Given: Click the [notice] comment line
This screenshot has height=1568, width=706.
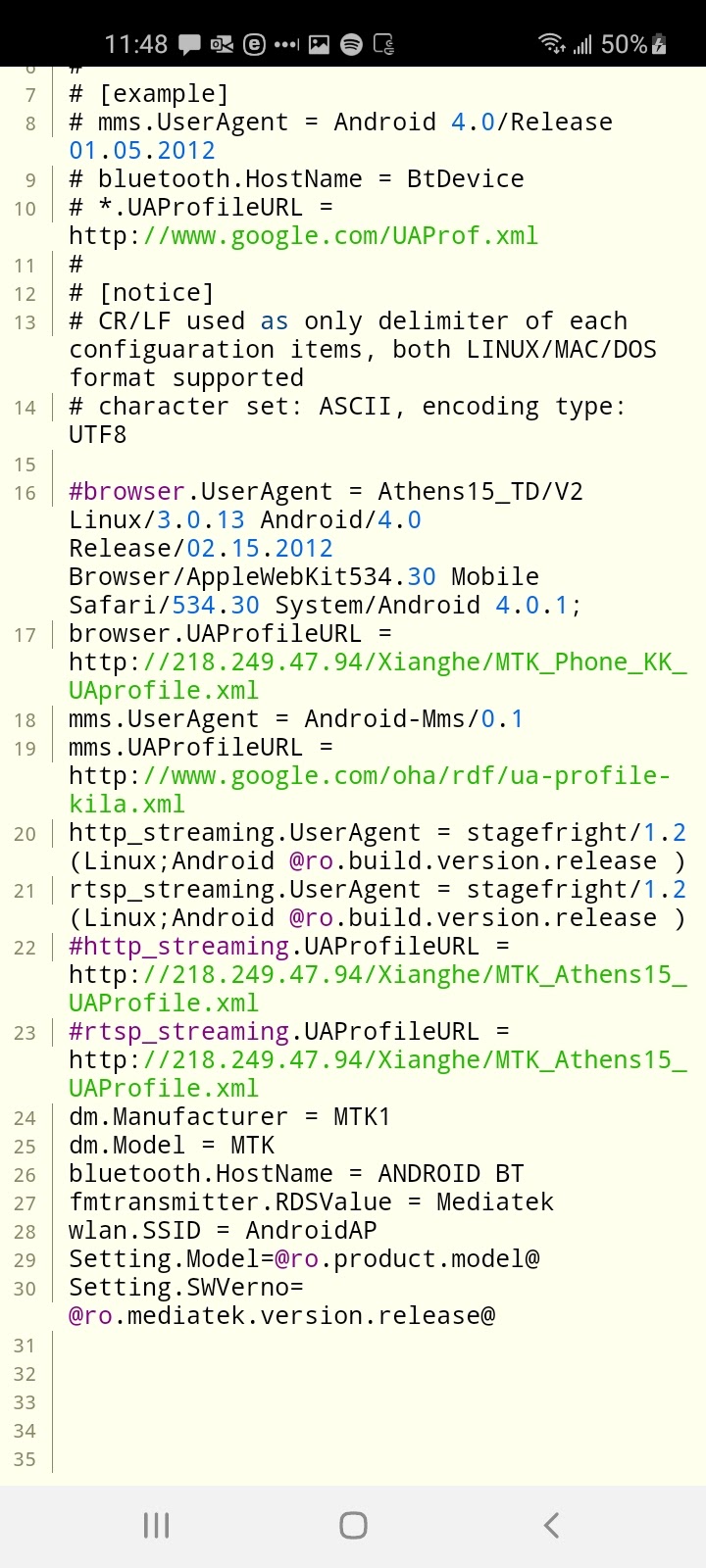Looking at the screenshot, I should [141, 293].
